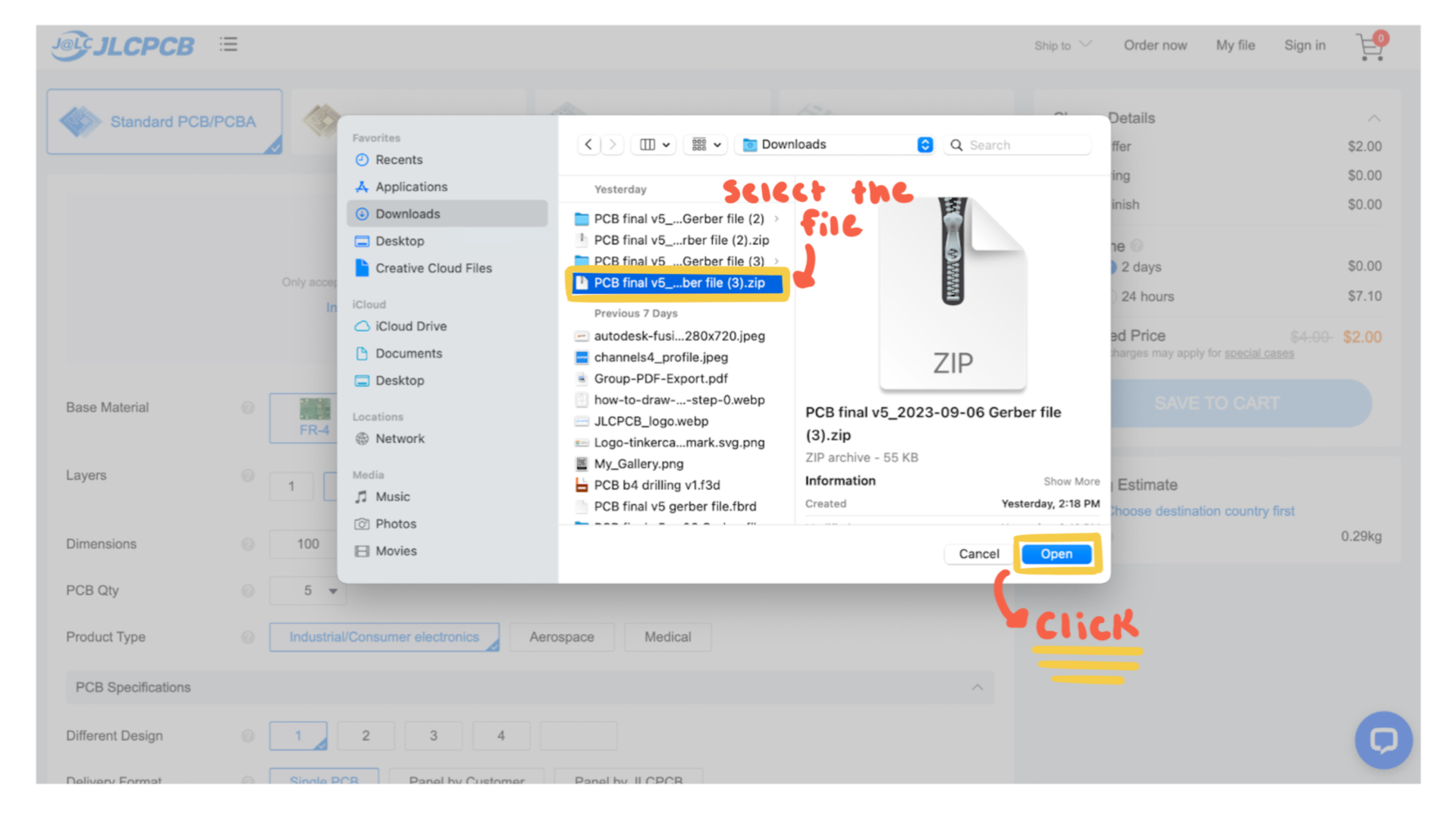Screen dimensions: 1456x837
Task: Click the Open button
Action: tap(1056, 554)
